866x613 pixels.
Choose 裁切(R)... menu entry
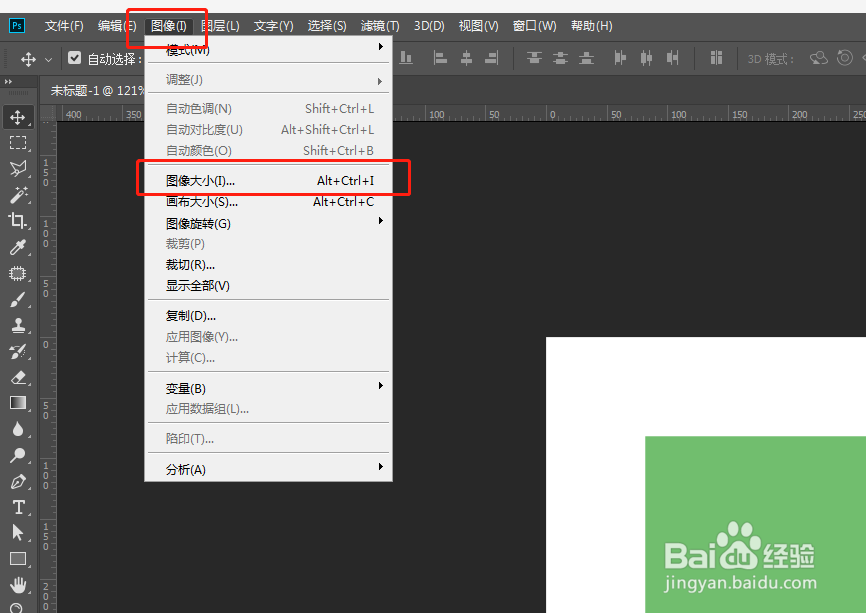[268, 265]
